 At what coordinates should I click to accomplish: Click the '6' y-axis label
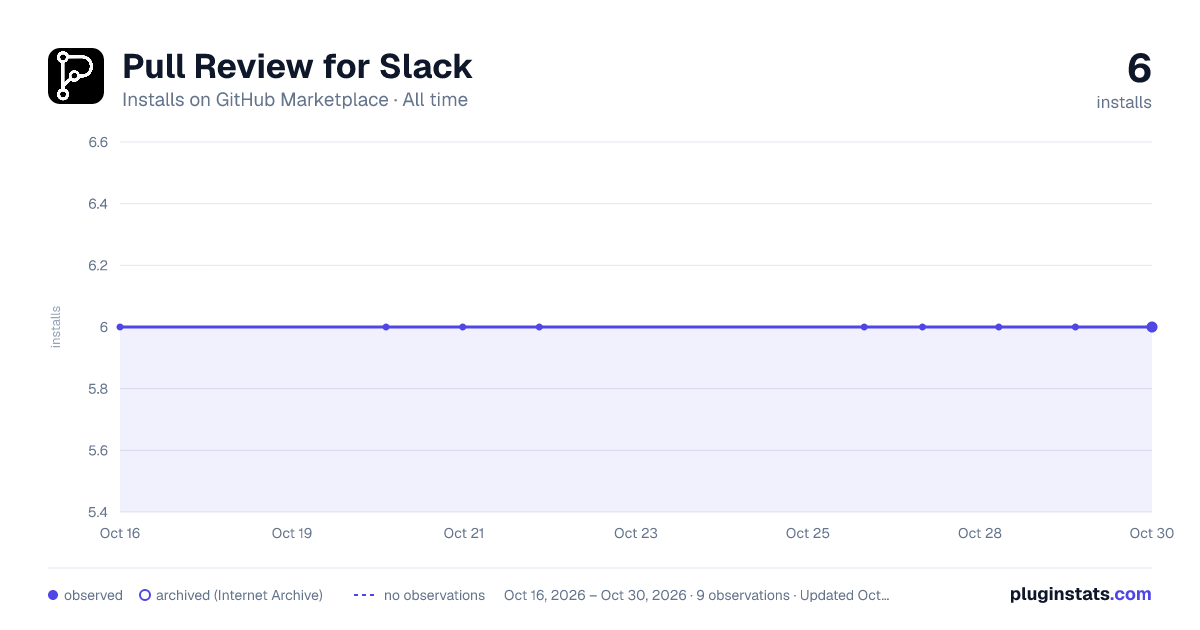tap(104, 327)
